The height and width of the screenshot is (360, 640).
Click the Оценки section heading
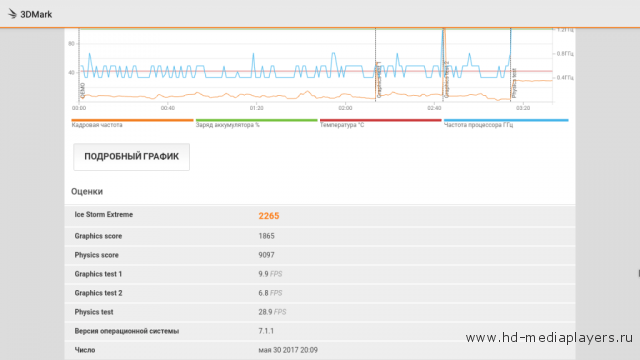tap(87, 191)
